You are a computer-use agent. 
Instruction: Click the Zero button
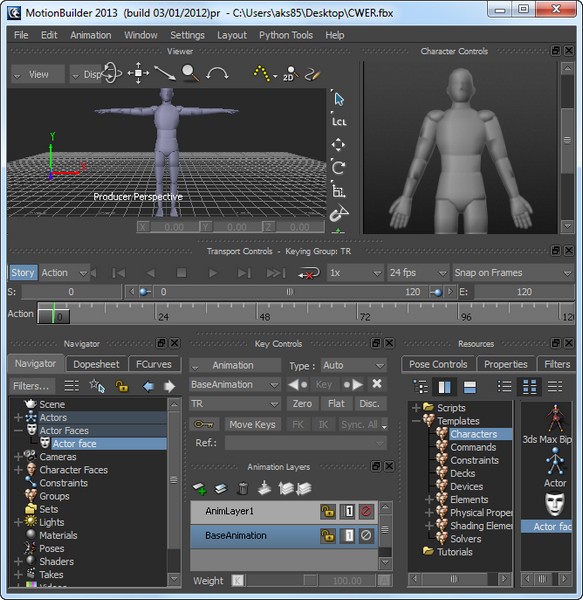tap(302, 404)
